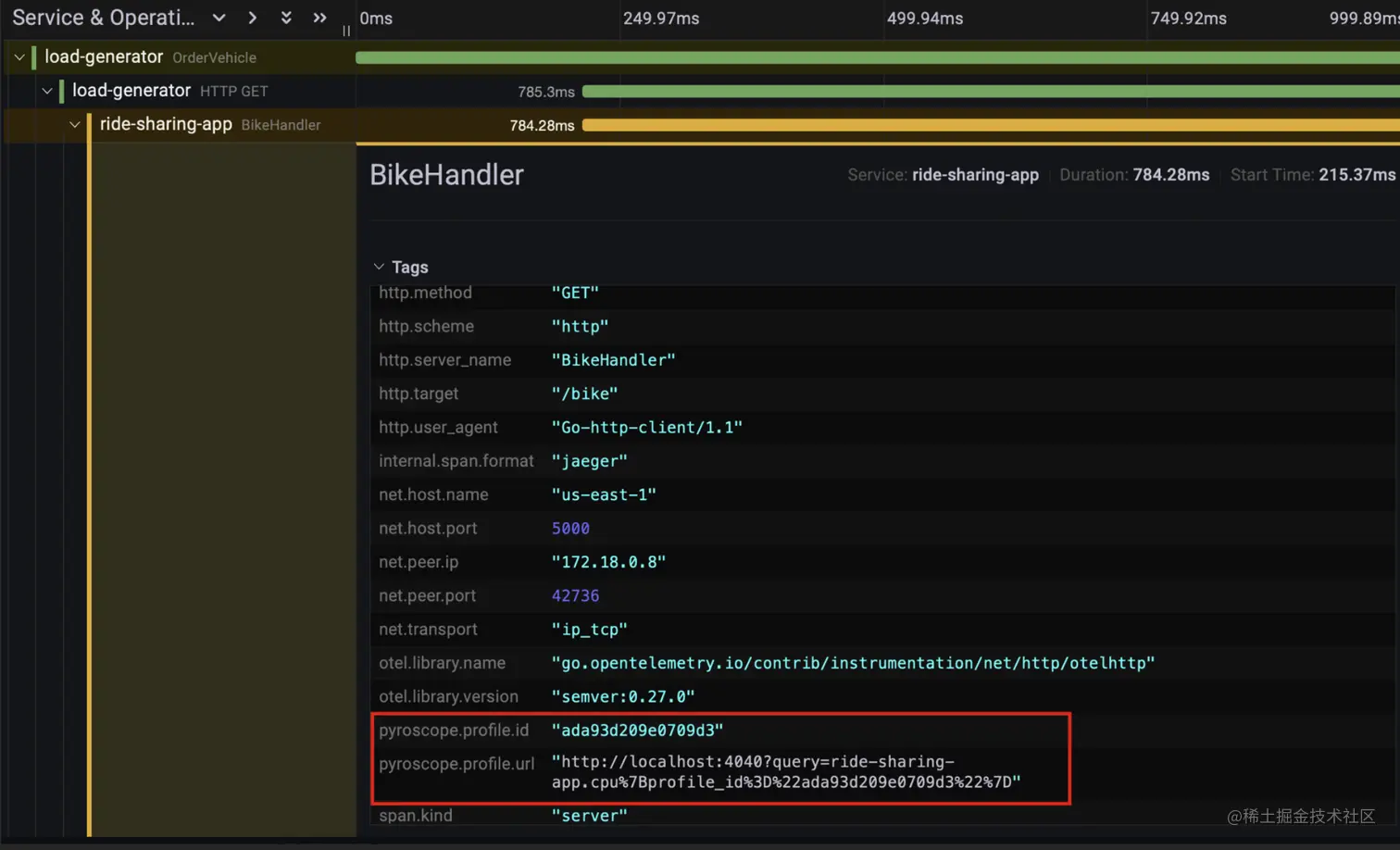
Task: Click the http.target tag key
Action: (419, 394)
